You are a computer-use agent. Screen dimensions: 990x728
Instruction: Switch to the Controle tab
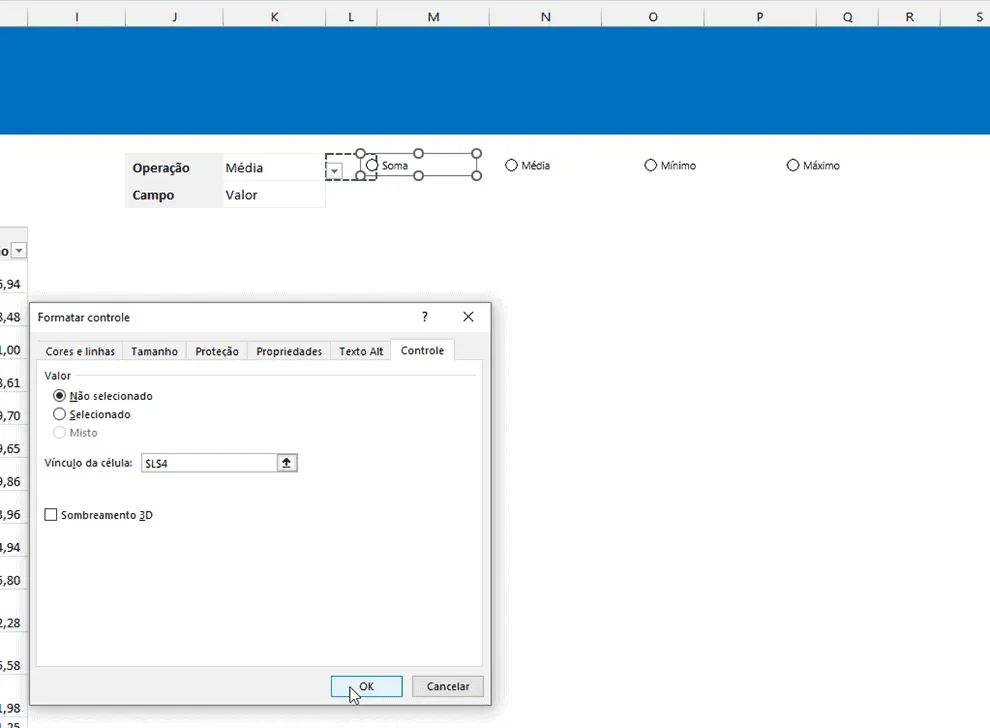point(422,350)
